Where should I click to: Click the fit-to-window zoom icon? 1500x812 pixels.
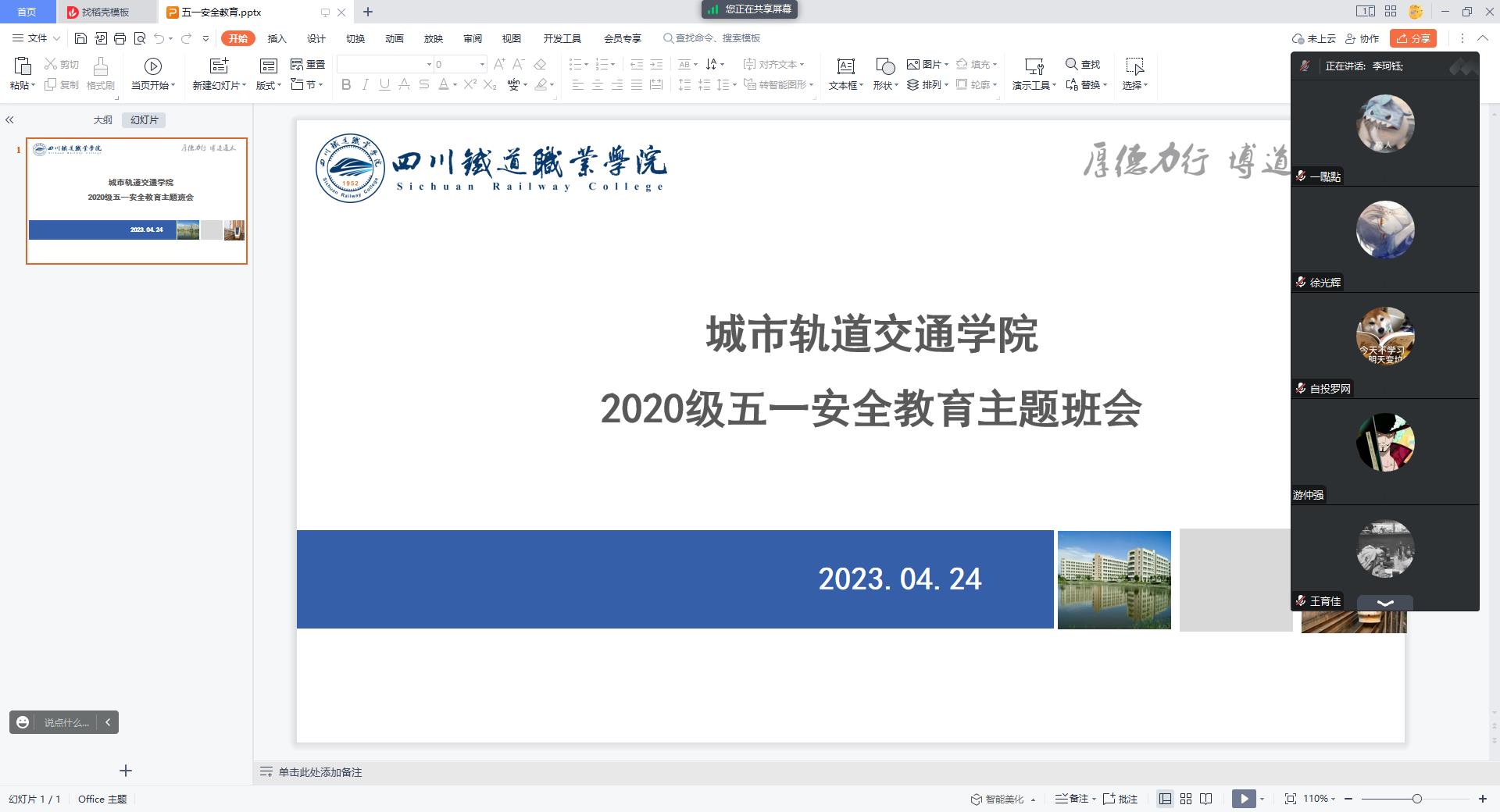tap(1290, 799)
